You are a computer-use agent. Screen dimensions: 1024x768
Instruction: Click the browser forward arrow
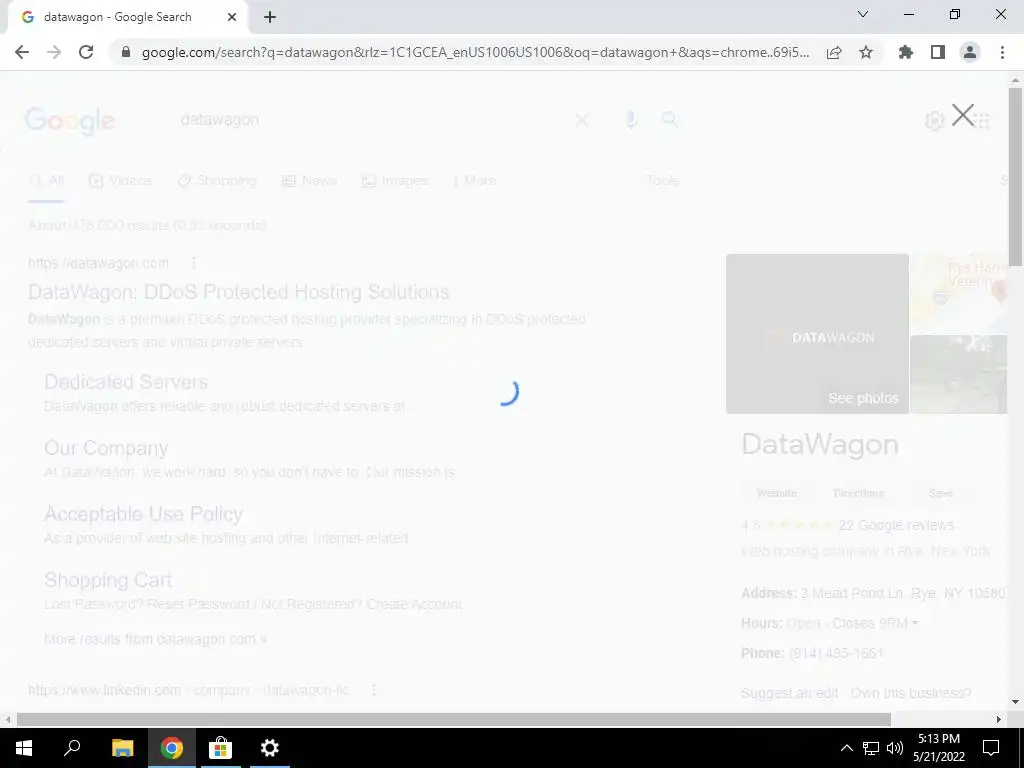54,52
